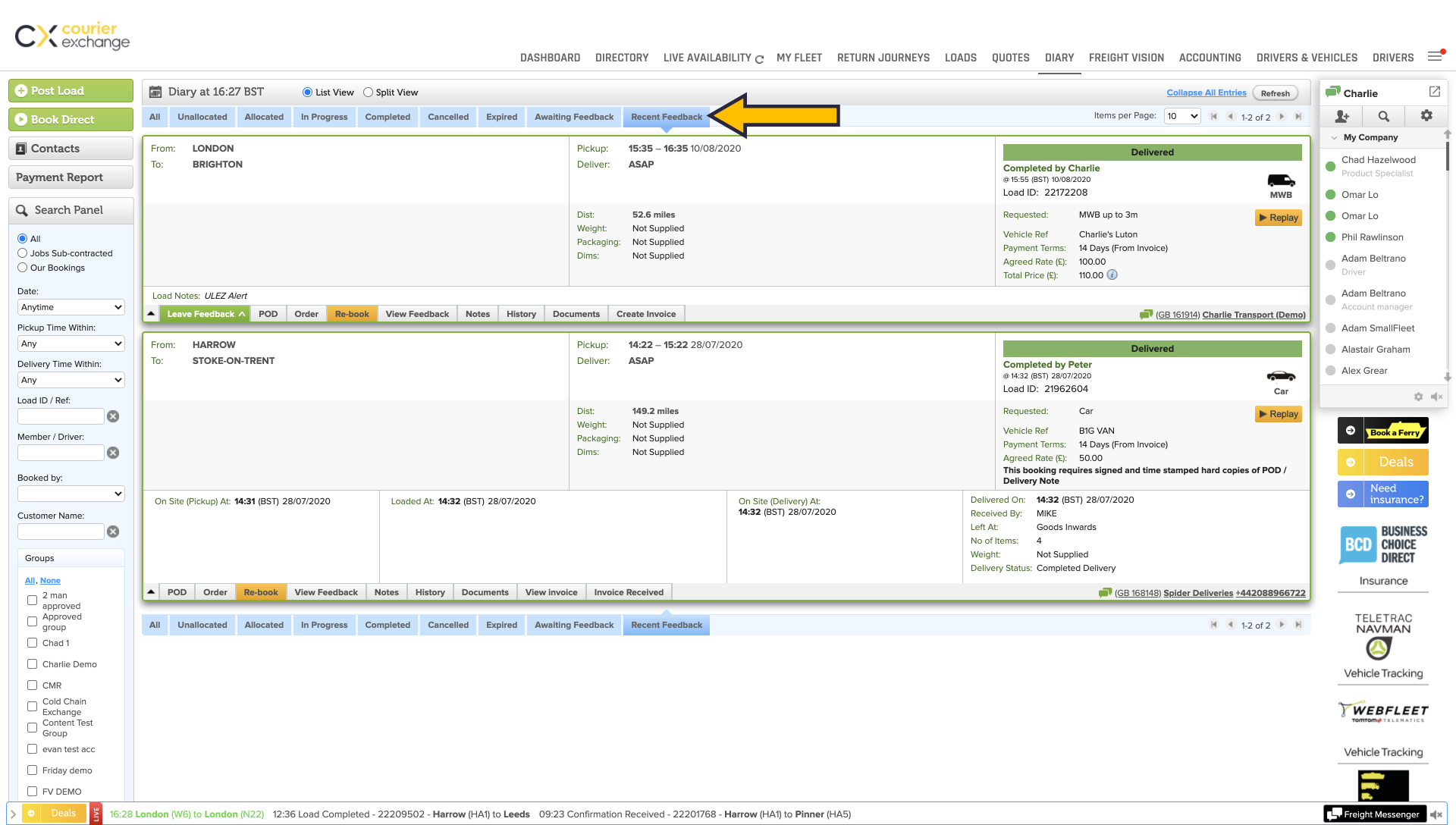Click the Total Price info icon
The width and height of the screenshot is (1456, 825).
click(1112, 275)
